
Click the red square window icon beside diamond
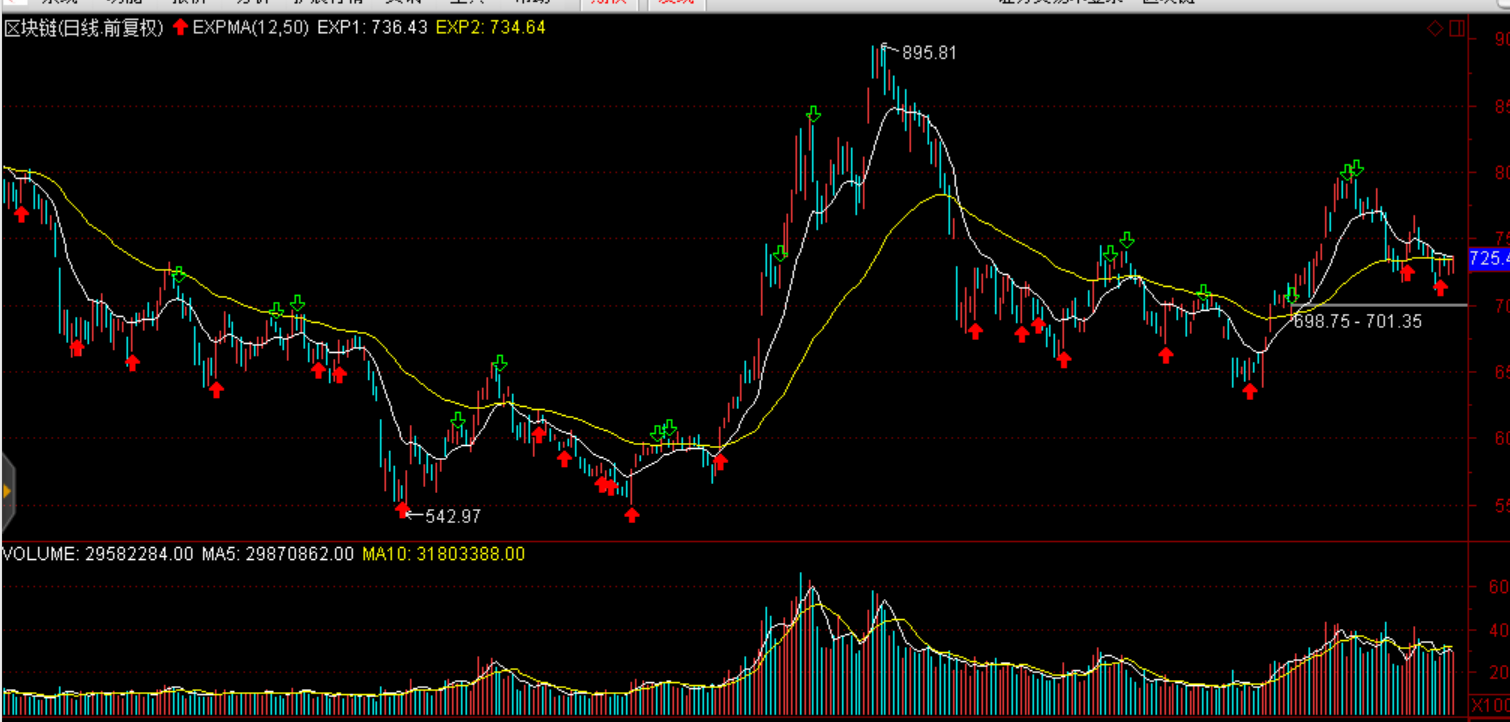(1456, 29)
